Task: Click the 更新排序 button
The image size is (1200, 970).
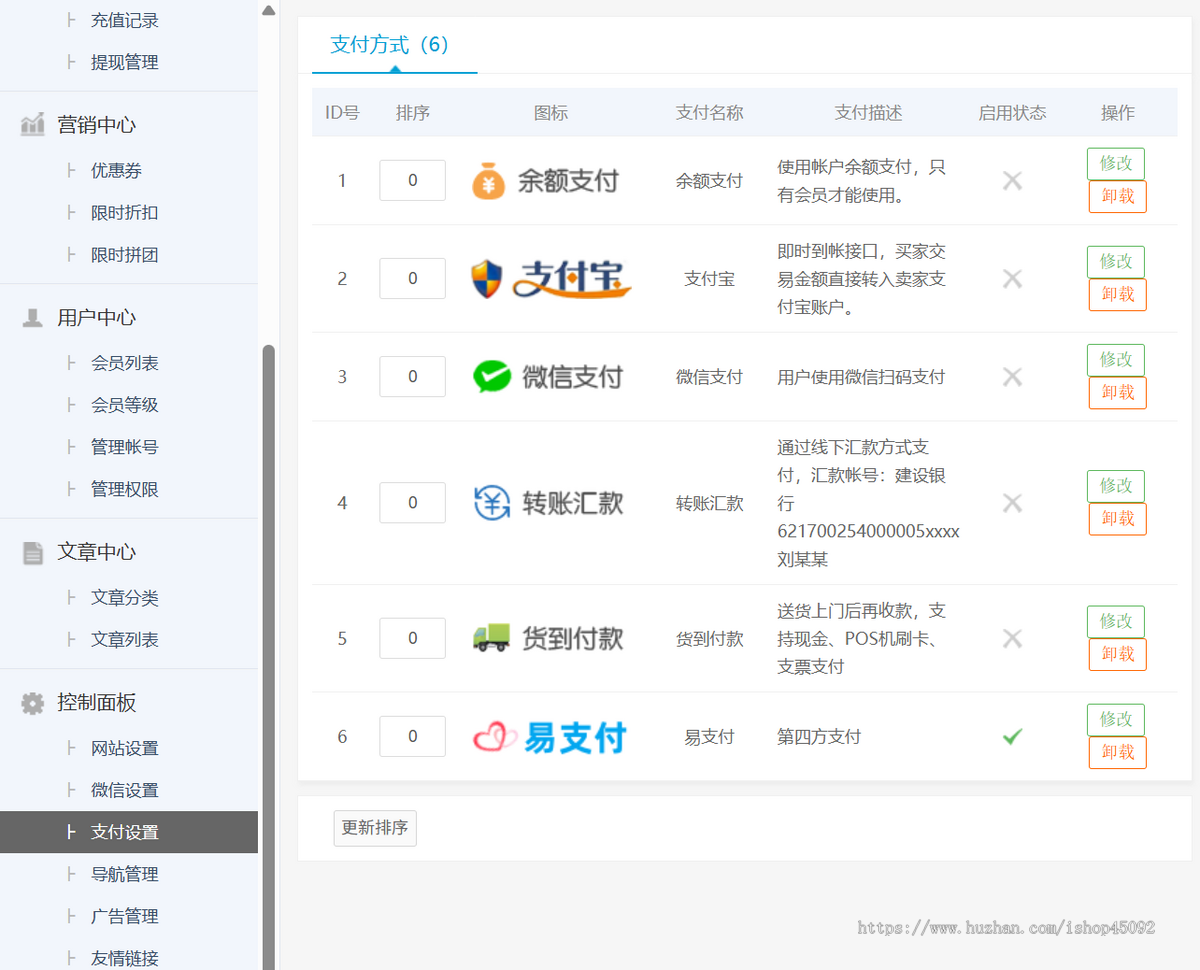Action: point(375,828)
